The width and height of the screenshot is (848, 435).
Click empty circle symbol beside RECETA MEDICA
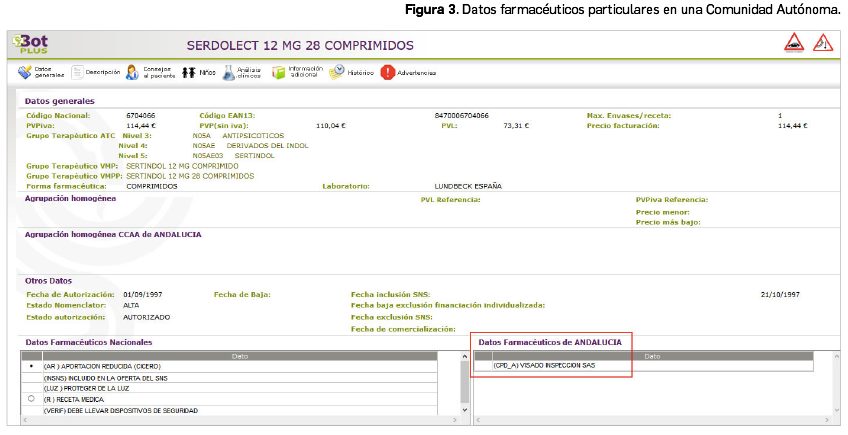tap(31, 399)
